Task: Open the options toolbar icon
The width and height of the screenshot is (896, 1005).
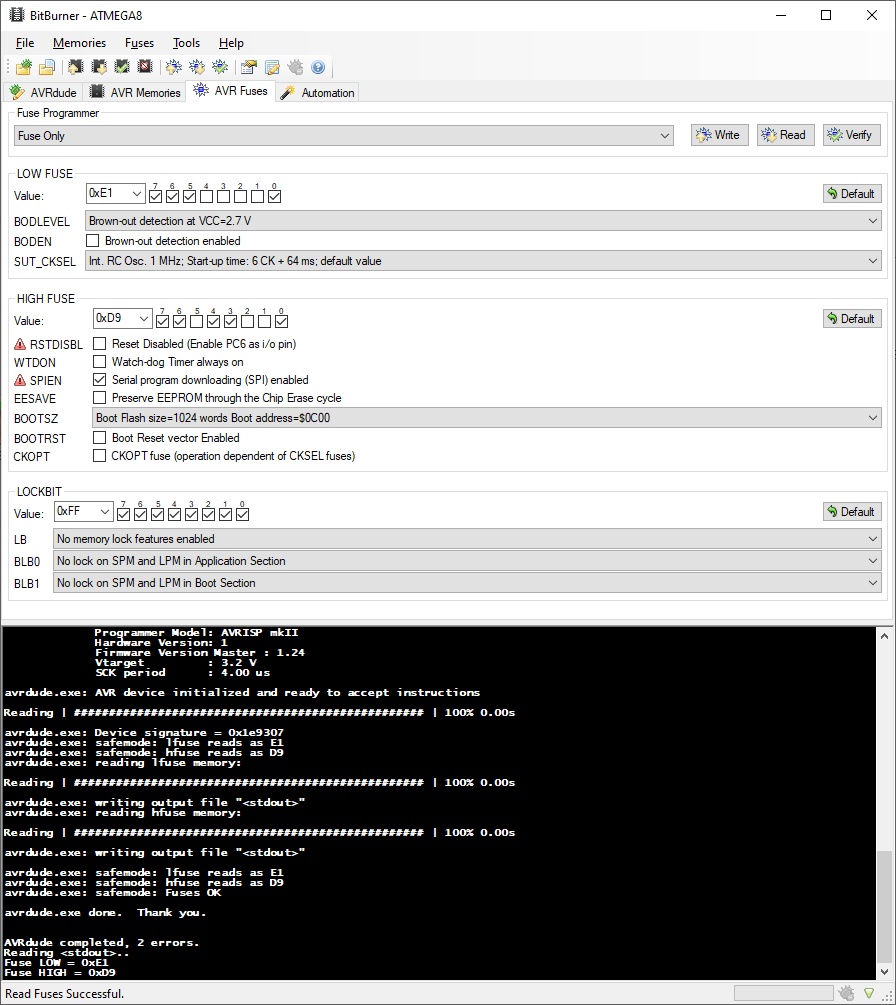Action: pyautogui.click(x=249, y=67)
